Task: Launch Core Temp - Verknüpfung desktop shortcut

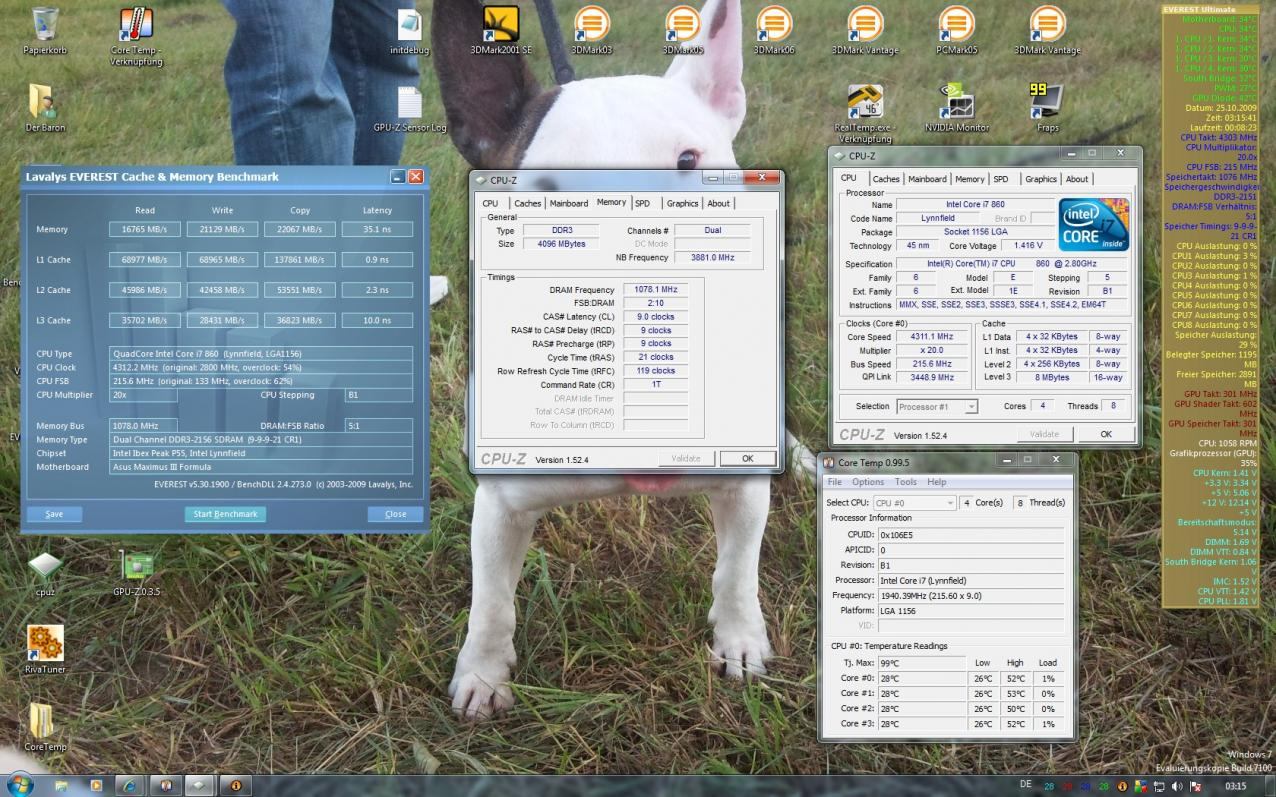Action: click(136, 36)
